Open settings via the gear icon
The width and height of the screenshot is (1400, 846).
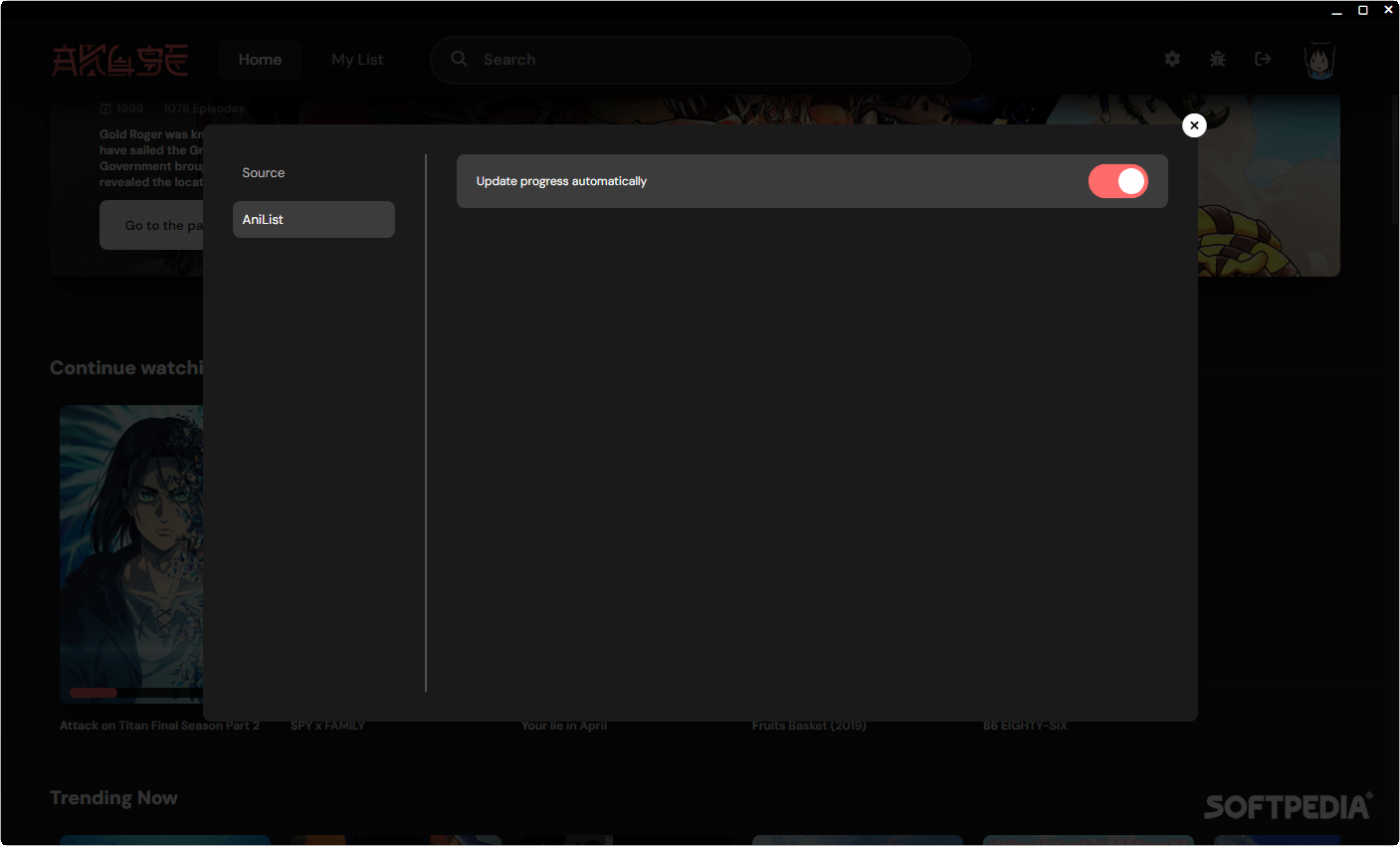1172,59
